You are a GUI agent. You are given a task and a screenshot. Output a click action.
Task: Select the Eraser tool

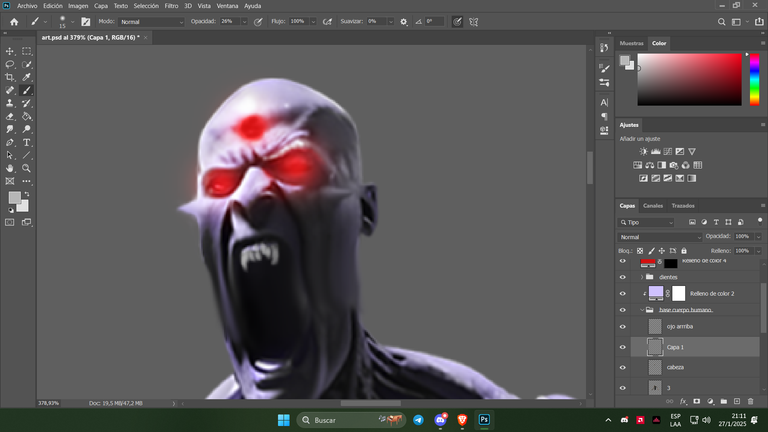[x=9, y=117]
